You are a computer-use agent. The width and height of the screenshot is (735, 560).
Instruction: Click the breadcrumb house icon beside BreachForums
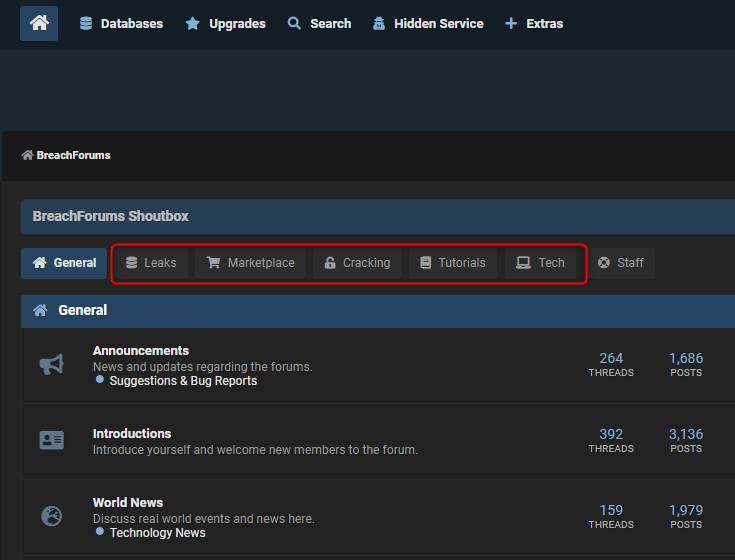28,155
